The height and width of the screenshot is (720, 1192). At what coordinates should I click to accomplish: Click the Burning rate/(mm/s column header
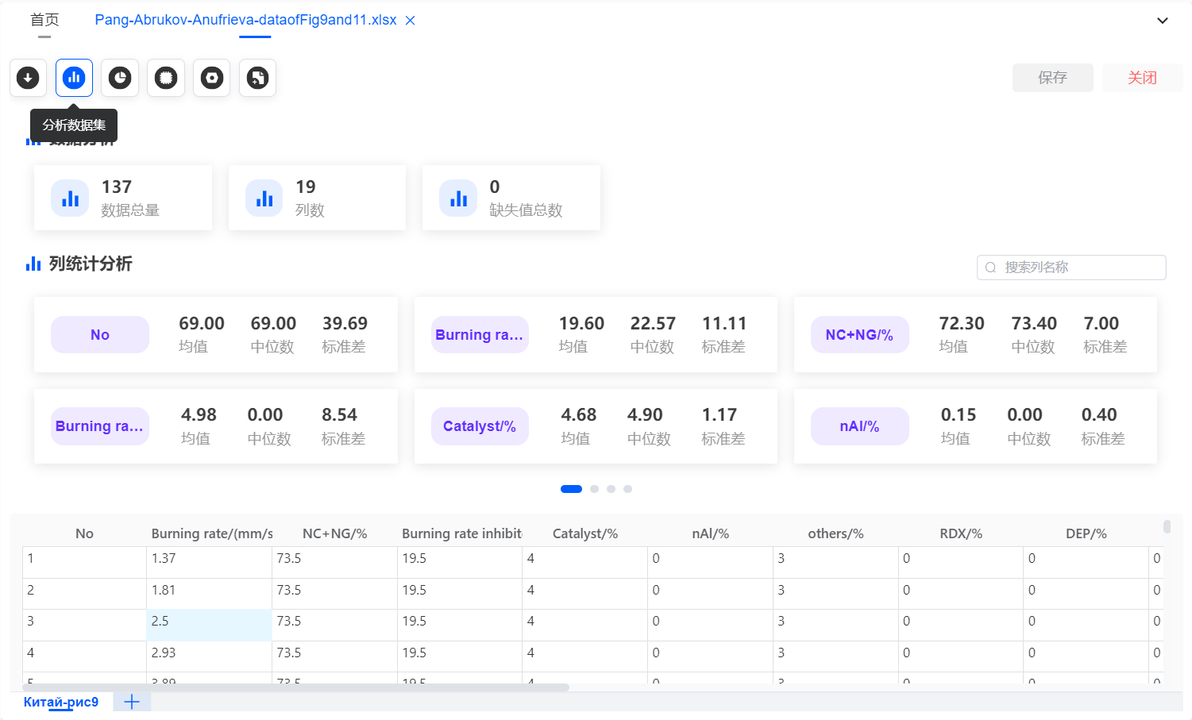coord(210,534)
